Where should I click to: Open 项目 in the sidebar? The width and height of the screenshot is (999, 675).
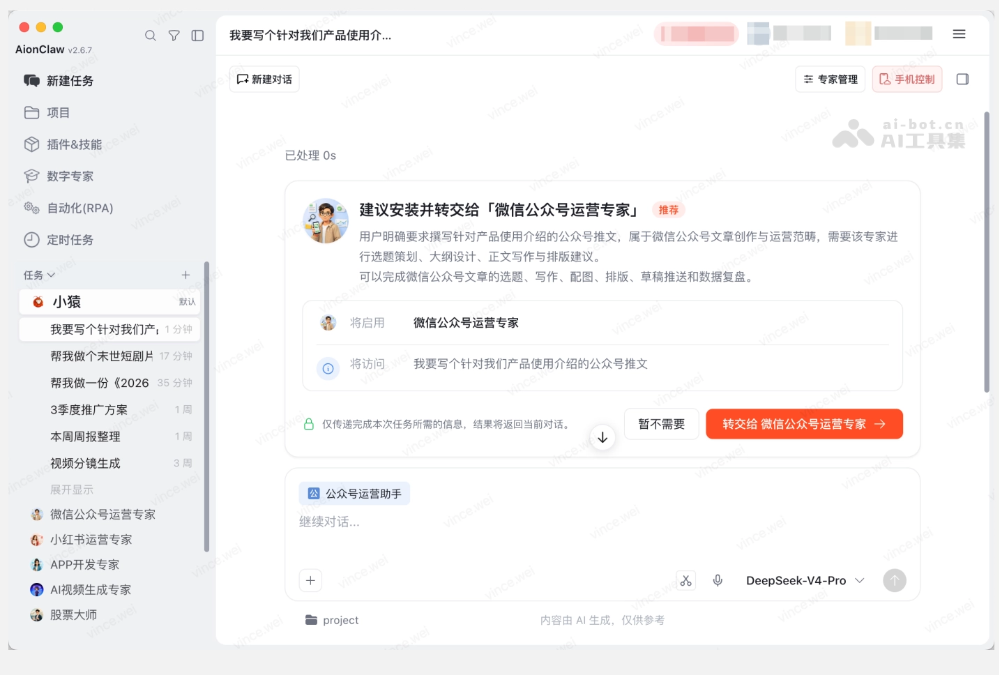click(47, 113)
